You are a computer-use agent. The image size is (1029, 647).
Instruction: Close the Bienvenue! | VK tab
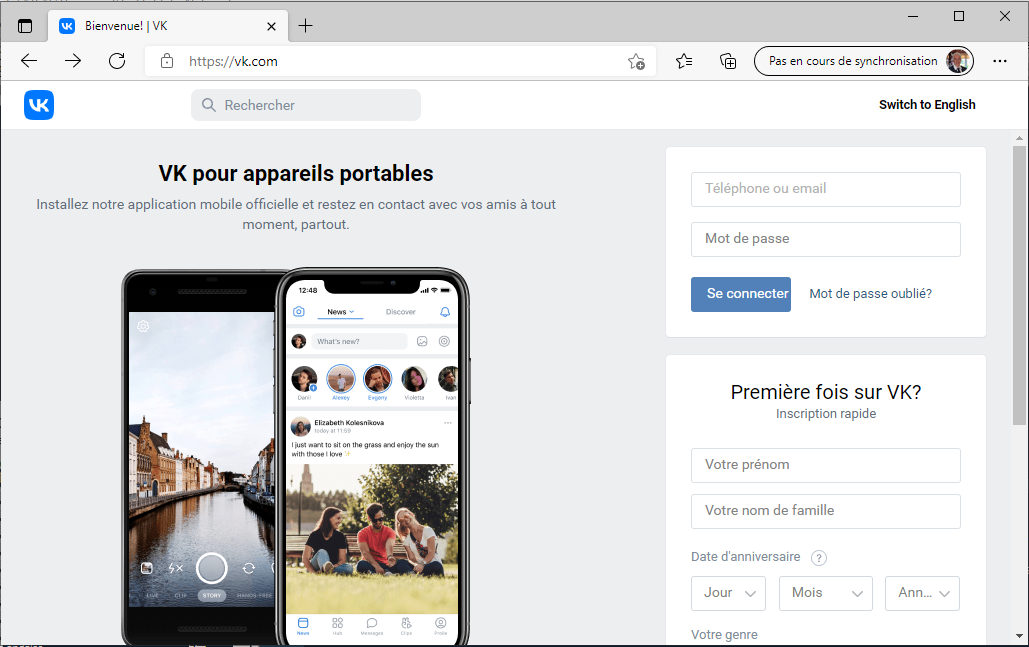(272, 26)
